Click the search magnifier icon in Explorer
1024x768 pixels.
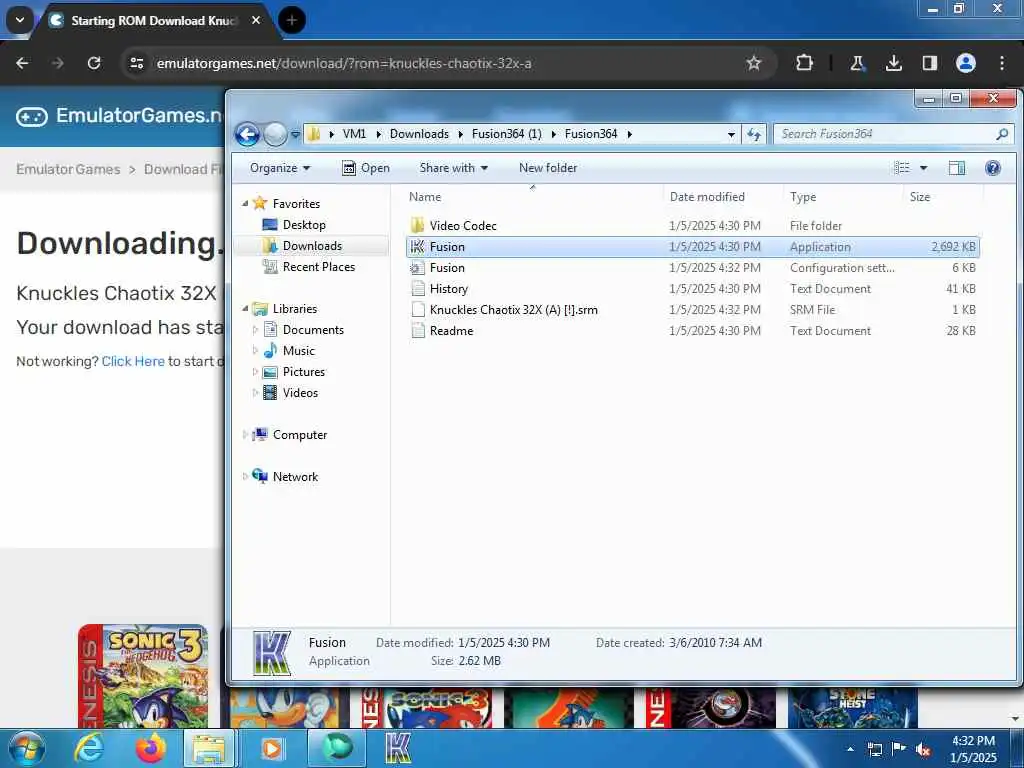(1002, 134)
